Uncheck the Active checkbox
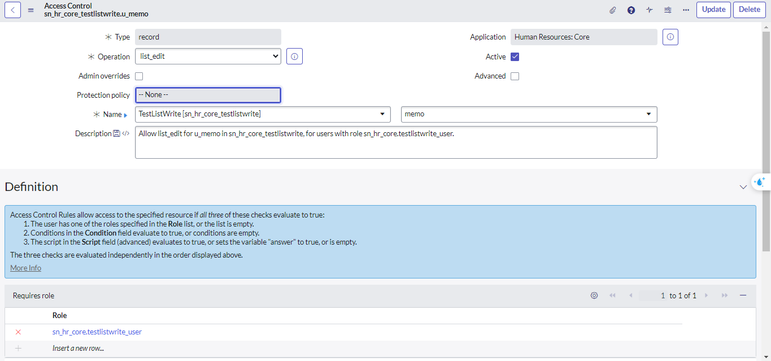The width and height of the screenshot is (771, 361). [515, 57]
